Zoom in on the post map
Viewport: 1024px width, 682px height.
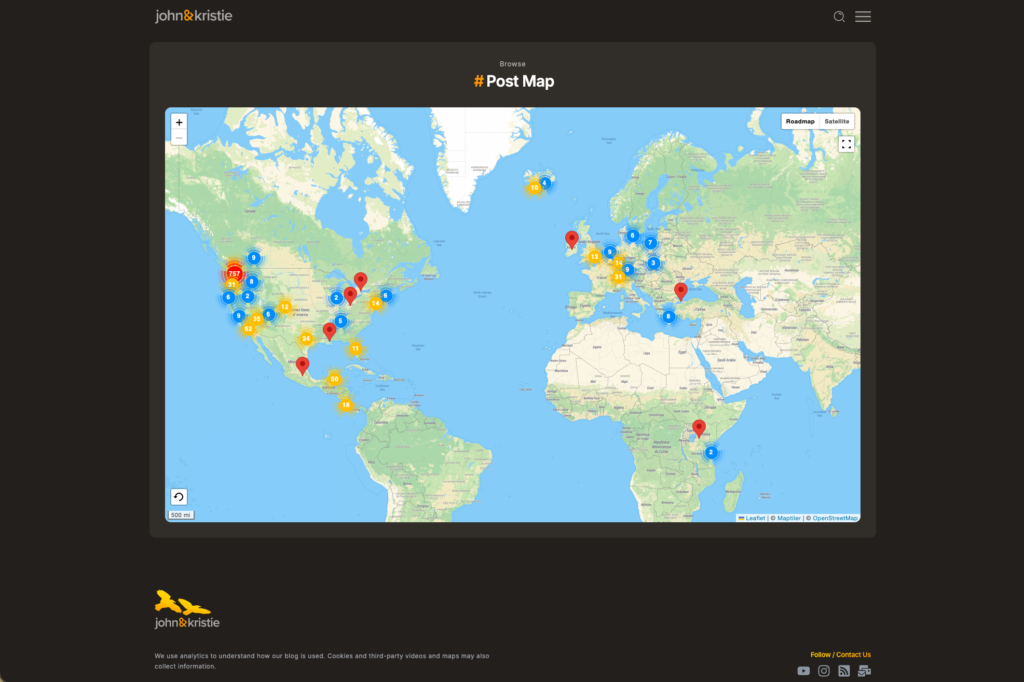point(179,122)
